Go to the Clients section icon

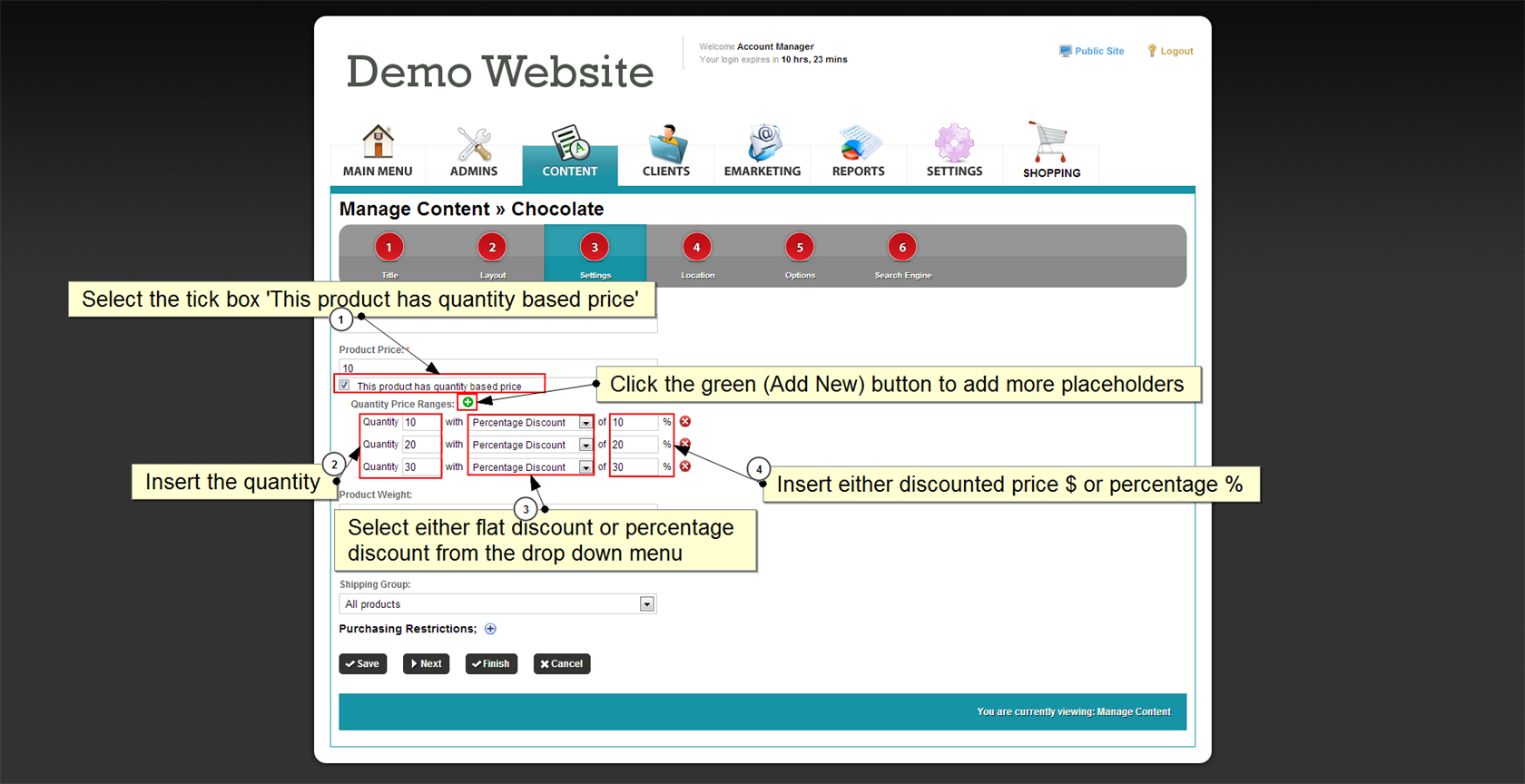click(666, 144)
